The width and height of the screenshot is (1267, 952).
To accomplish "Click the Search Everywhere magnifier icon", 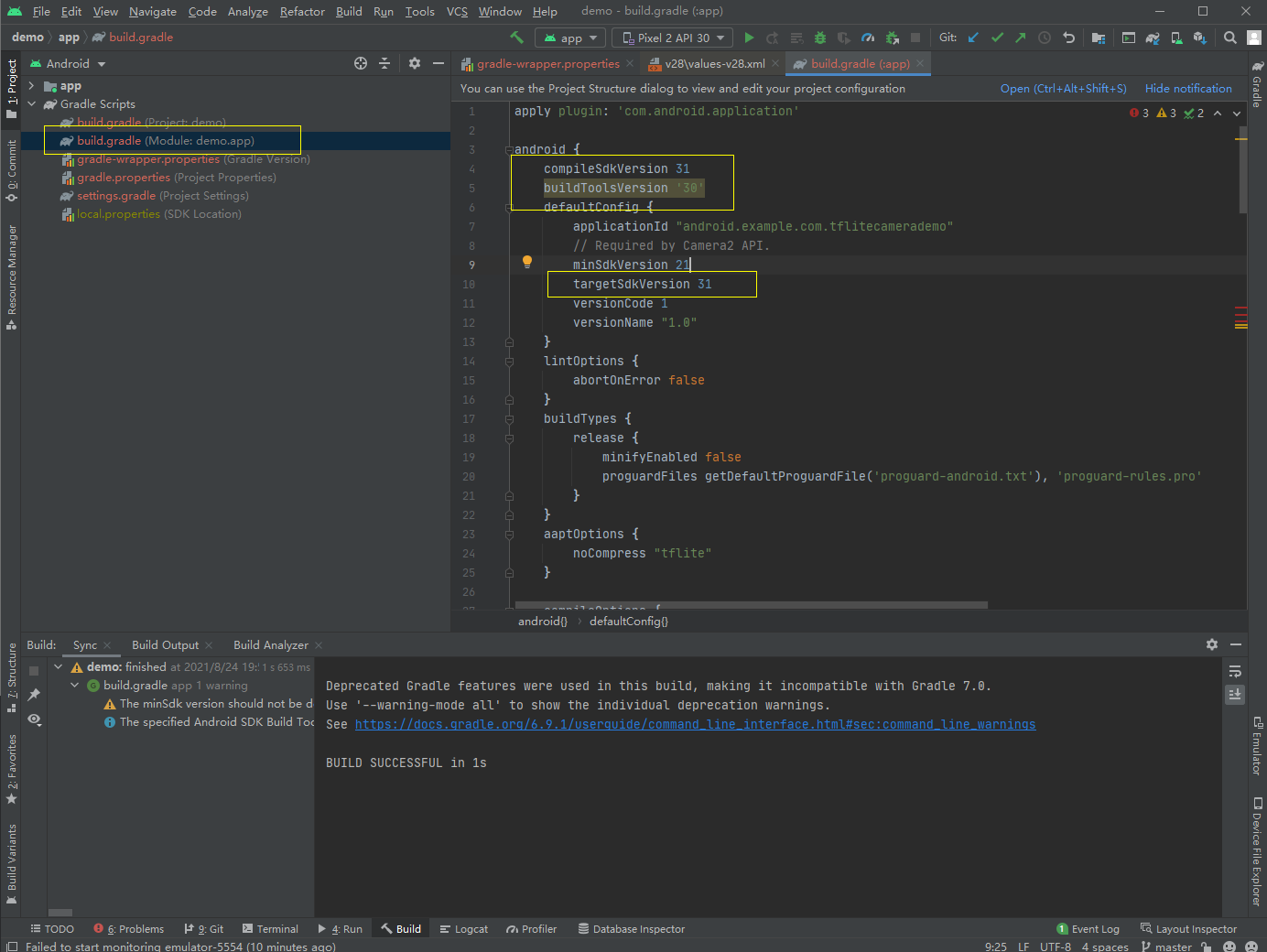I will [x=1230, y=38].
